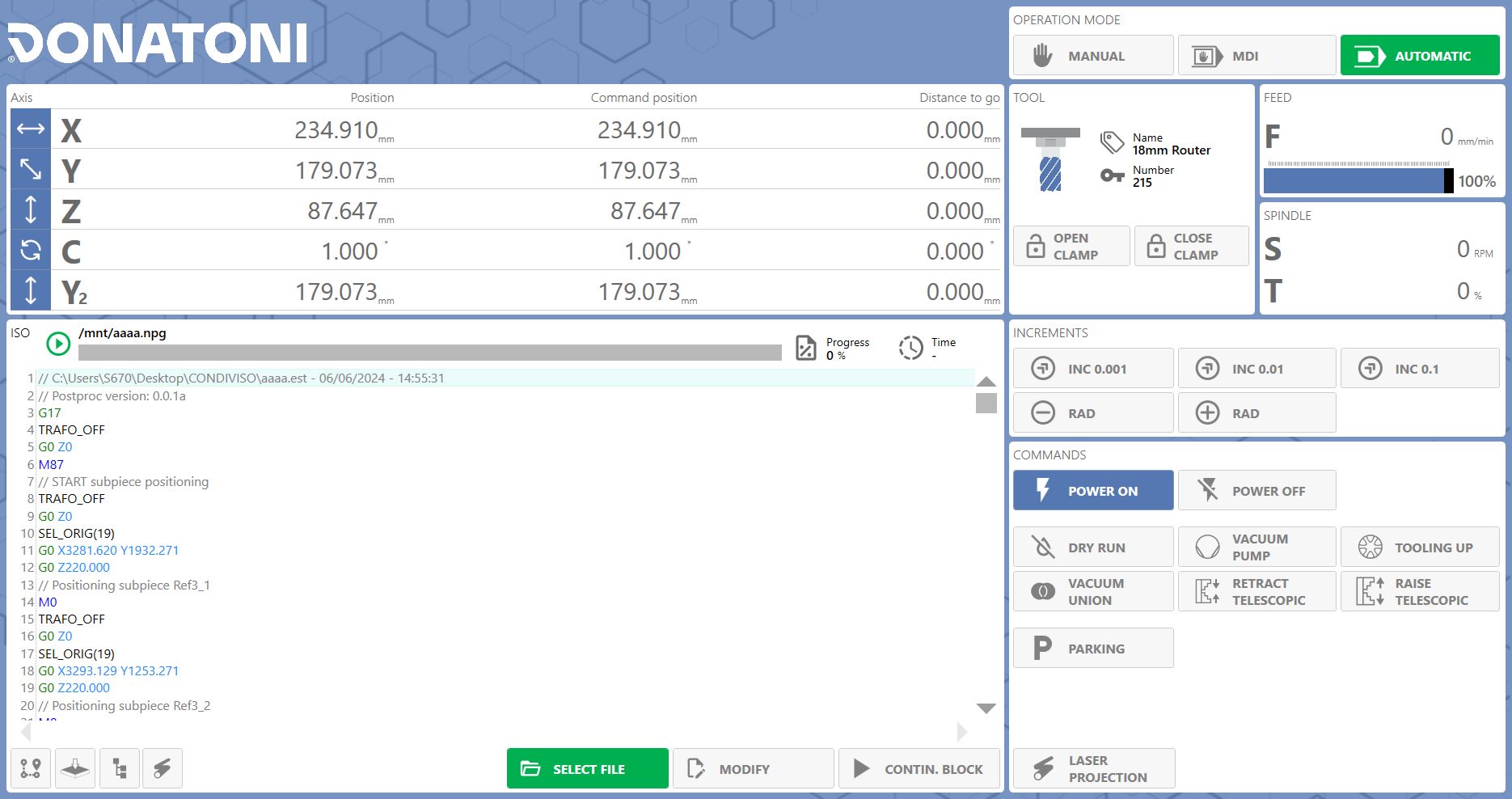The image size is (1512, 799).
Task: Click the tool name tag icon
Action: [x=1113, y=143]
